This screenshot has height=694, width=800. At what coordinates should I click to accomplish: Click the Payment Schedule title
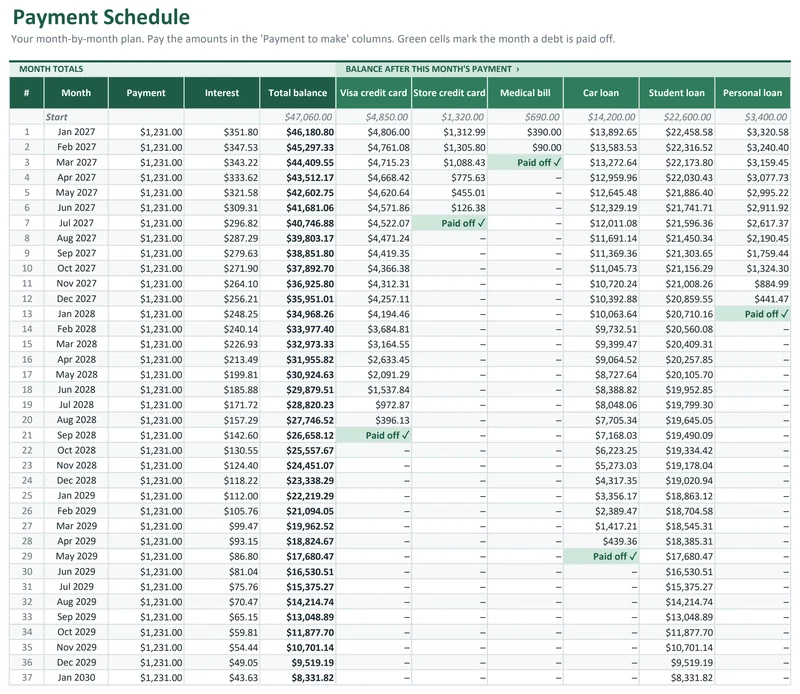click(x=101, y=17)
